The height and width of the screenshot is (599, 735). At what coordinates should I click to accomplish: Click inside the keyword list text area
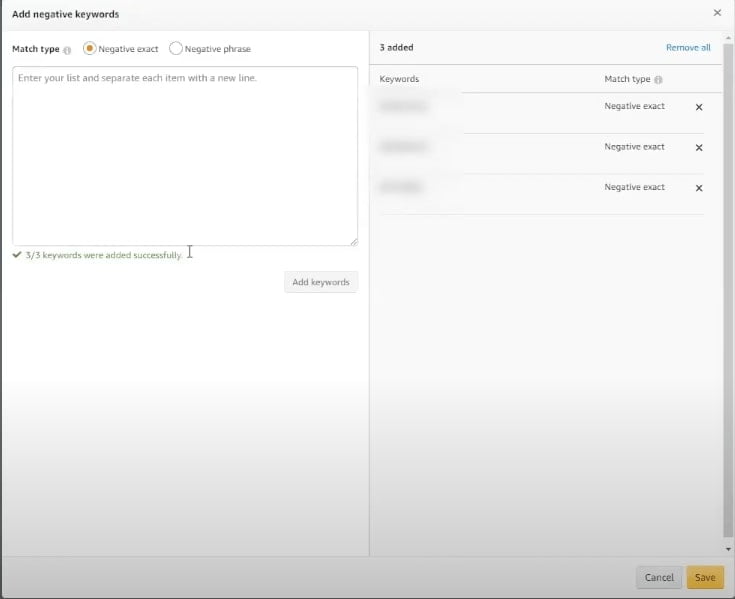click(185, 156)
